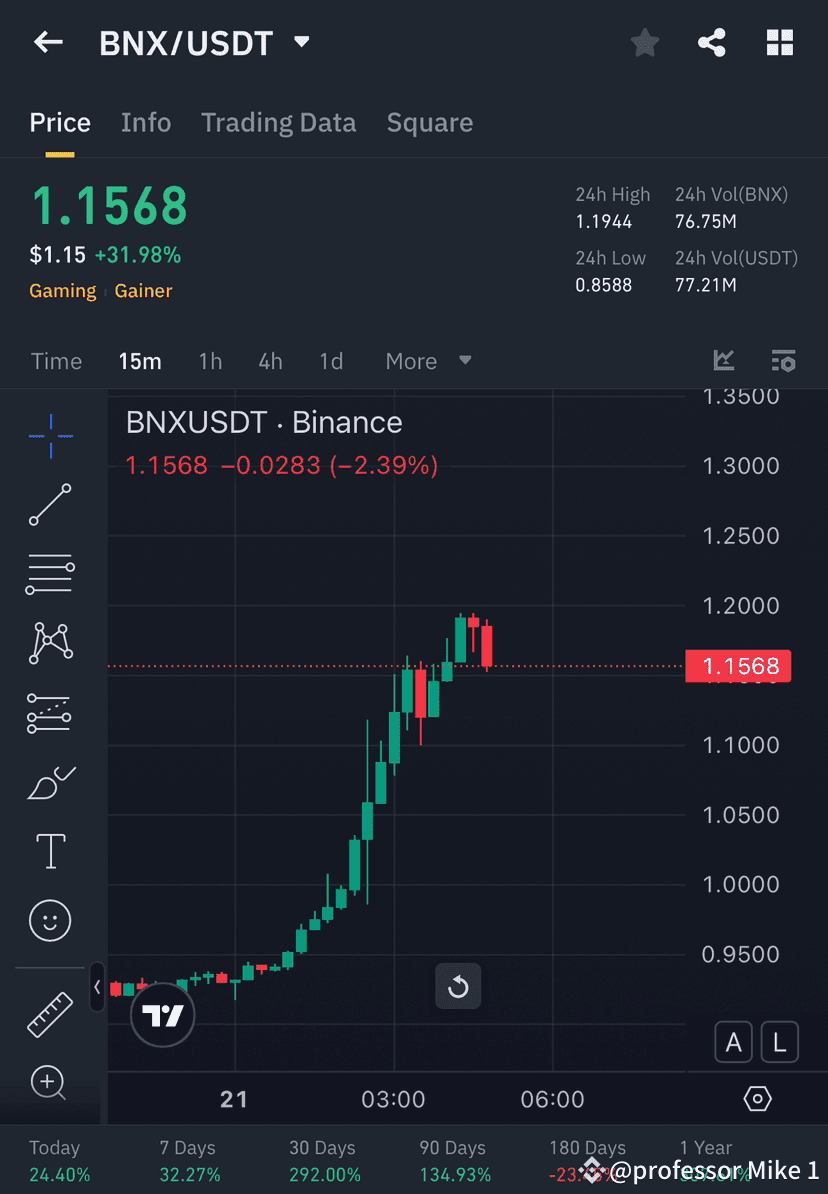Click the Zoom In magnifier tool
Image resolution: width=828 pixels, height=1194 pixels.
50,1084
